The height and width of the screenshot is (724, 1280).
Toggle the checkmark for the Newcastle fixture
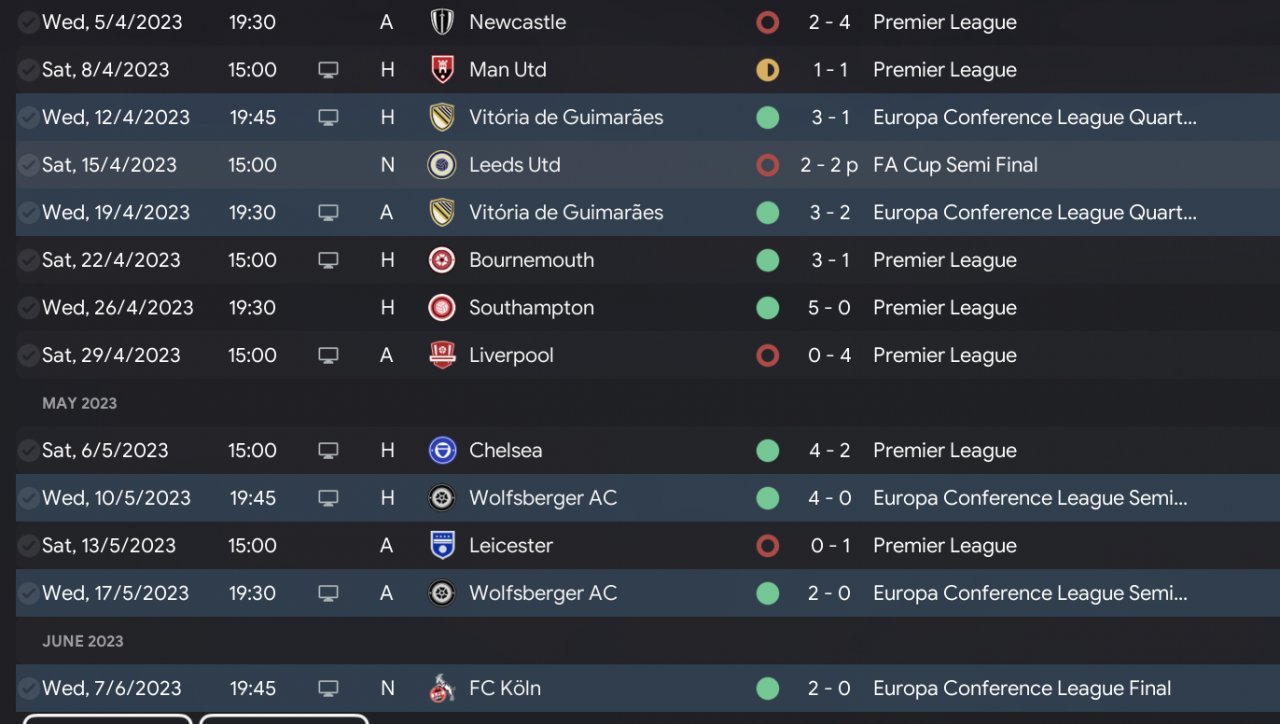(x=28, y=22)
